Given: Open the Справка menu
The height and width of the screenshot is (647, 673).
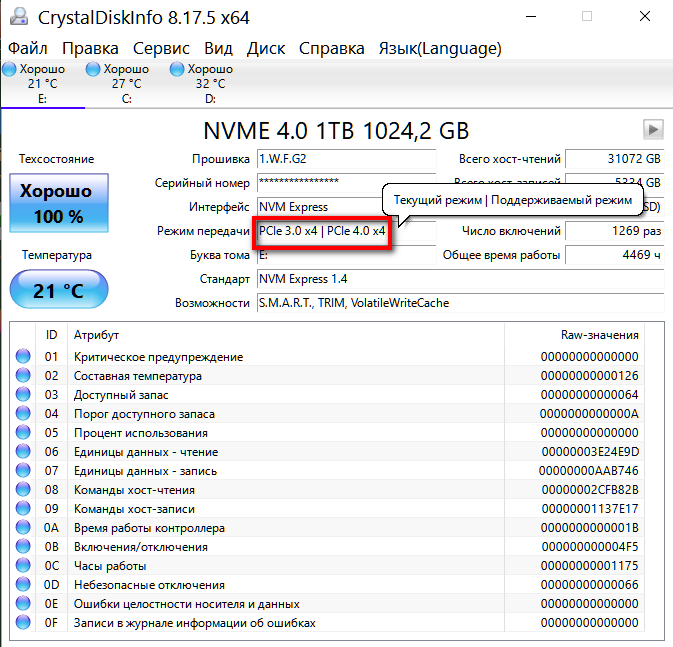Looking at the screenshot, I should (332, 49).
